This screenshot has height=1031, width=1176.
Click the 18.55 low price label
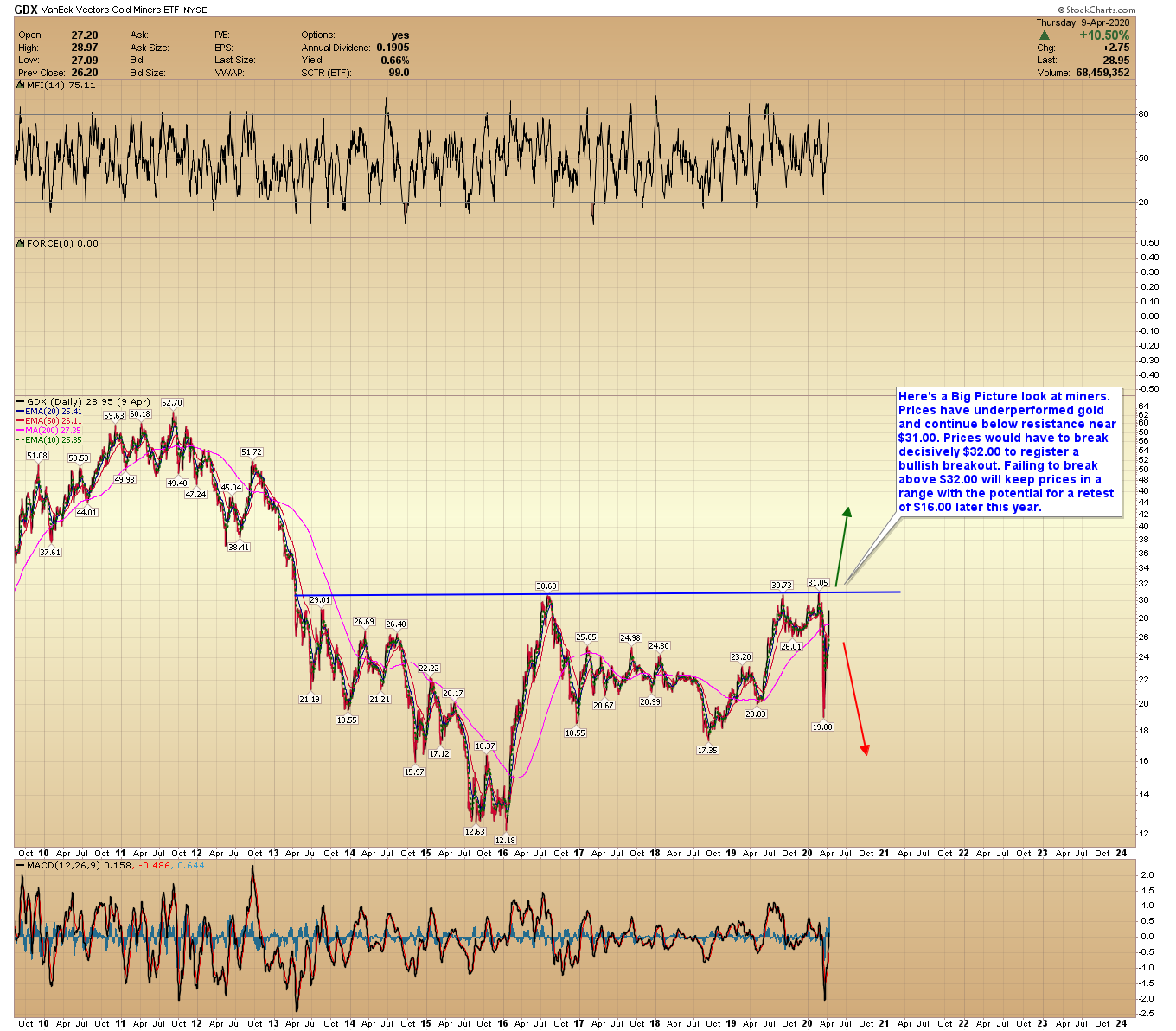(575, 733)
